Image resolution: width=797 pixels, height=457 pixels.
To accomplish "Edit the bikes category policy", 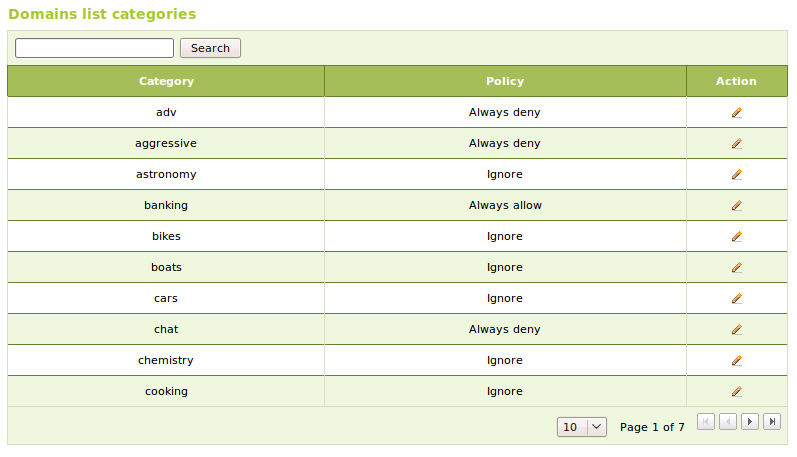I will (x=737, y=236).
